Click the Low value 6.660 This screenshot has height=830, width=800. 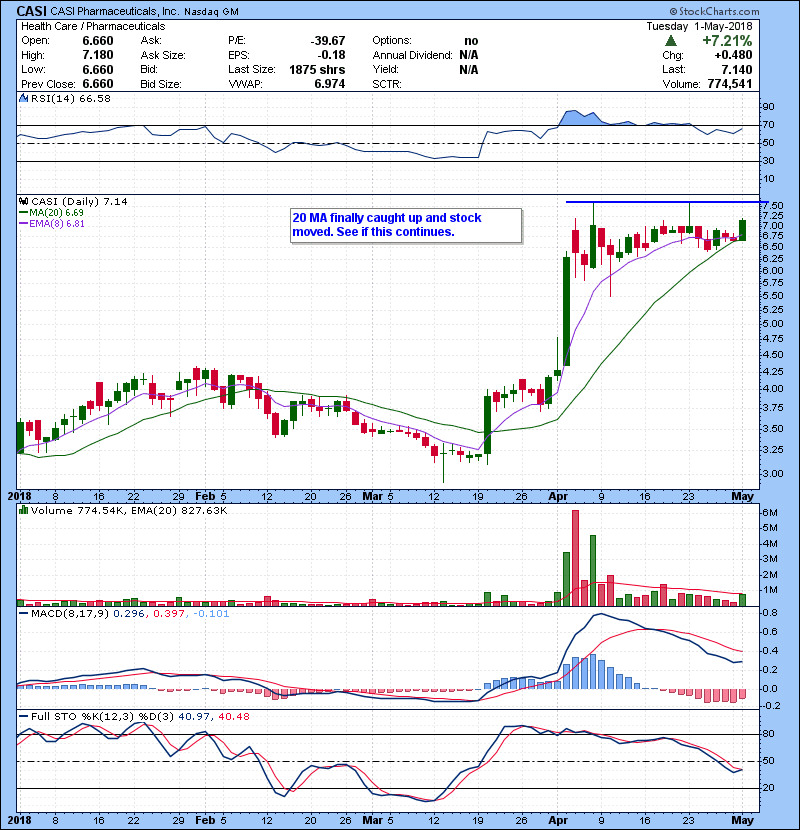pos(97,69)
